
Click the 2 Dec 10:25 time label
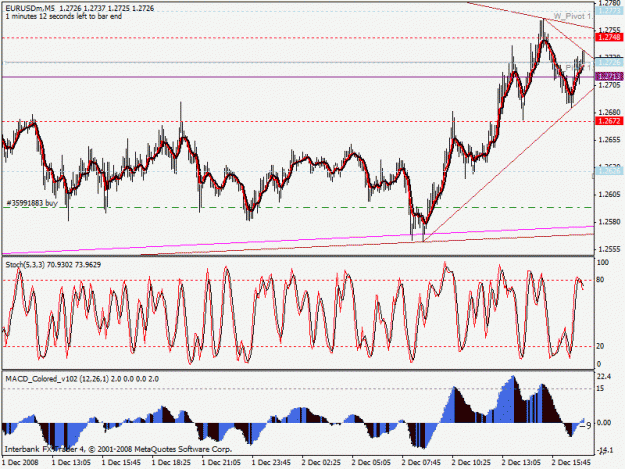pos(471,463)
